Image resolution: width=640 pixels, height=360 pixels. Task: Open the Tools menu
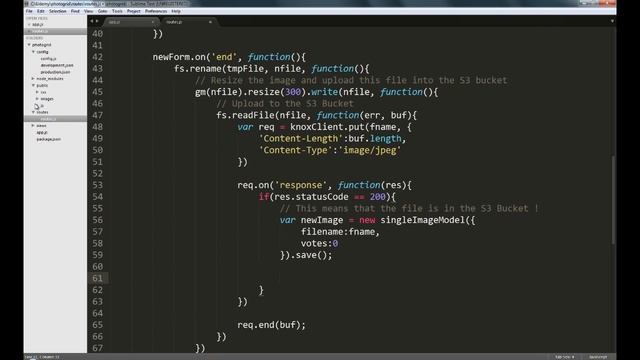click(117, 11)
